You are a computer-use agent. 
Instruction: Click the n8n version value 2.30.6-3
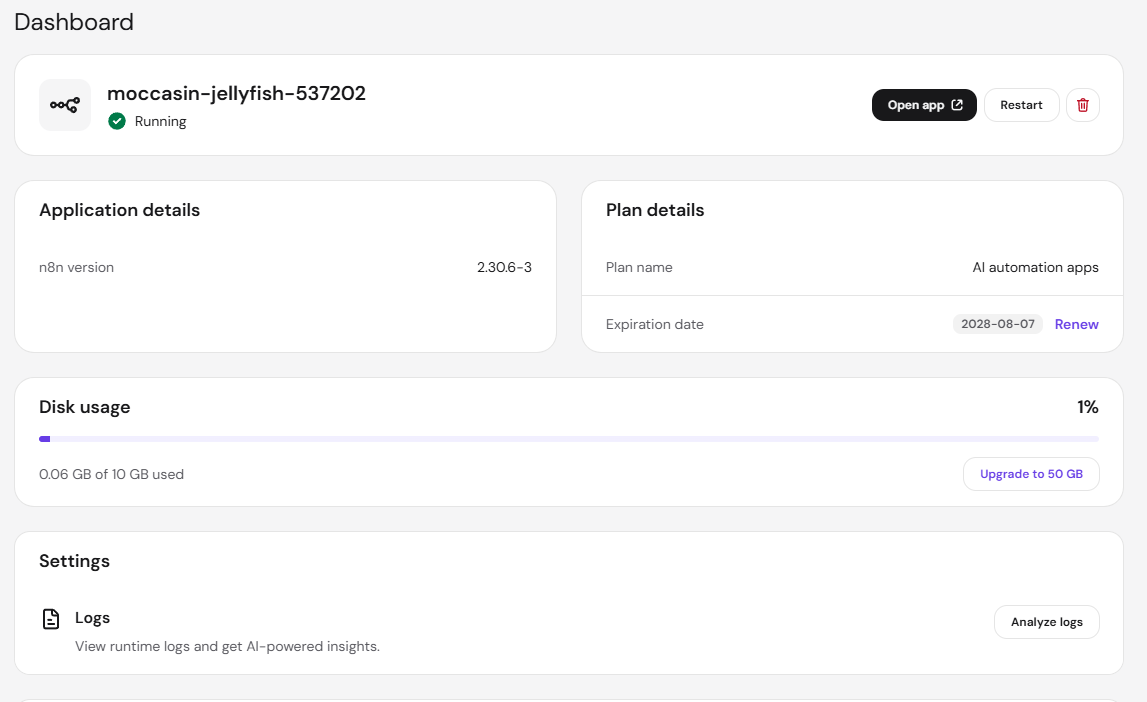point(504,268)
